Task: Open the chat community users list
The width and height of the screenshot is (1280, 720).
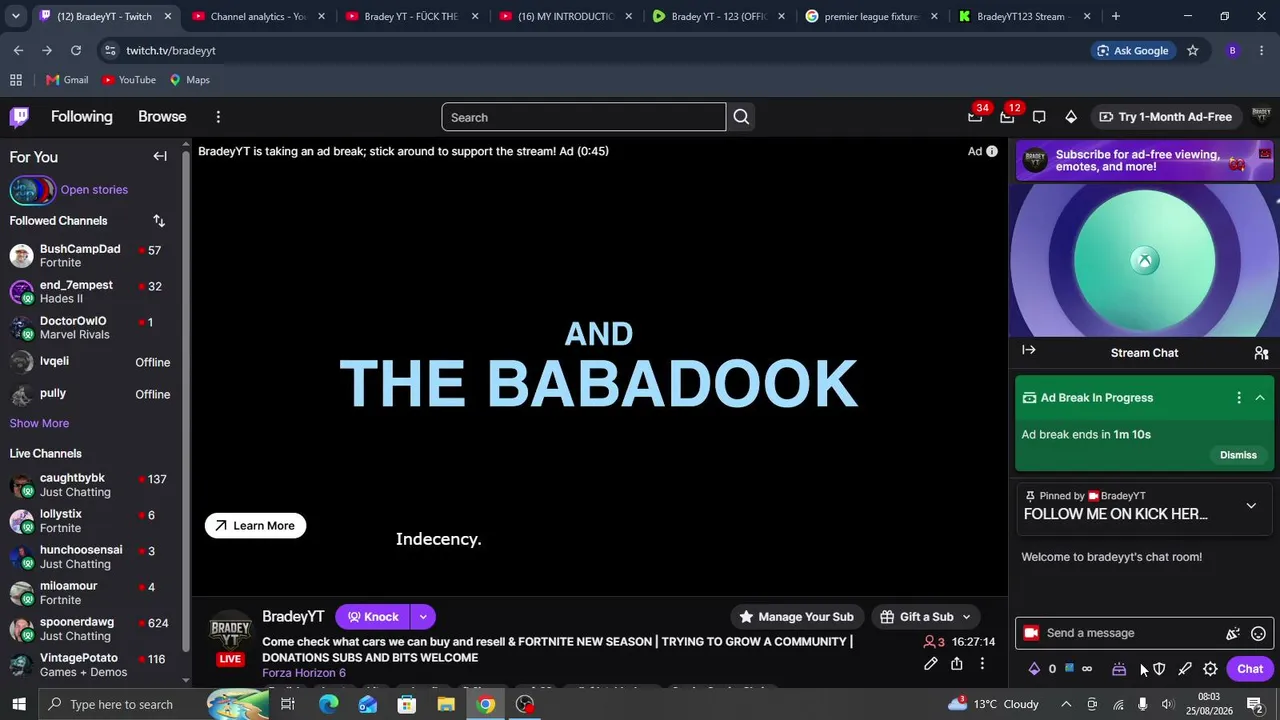Action: tap(1261, 353)
